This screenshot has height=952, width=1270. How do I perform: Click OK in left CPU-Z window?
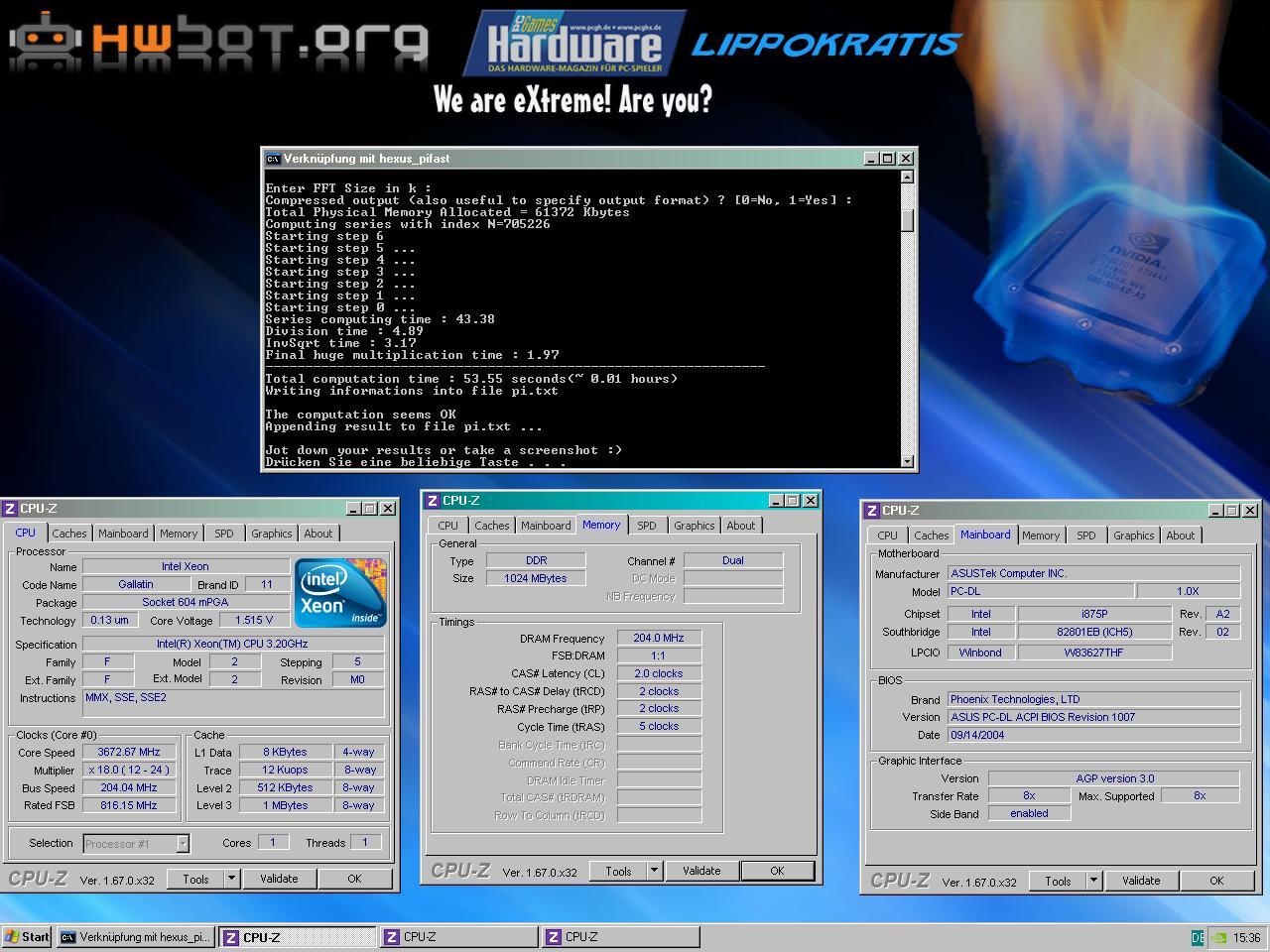[354, 879]
